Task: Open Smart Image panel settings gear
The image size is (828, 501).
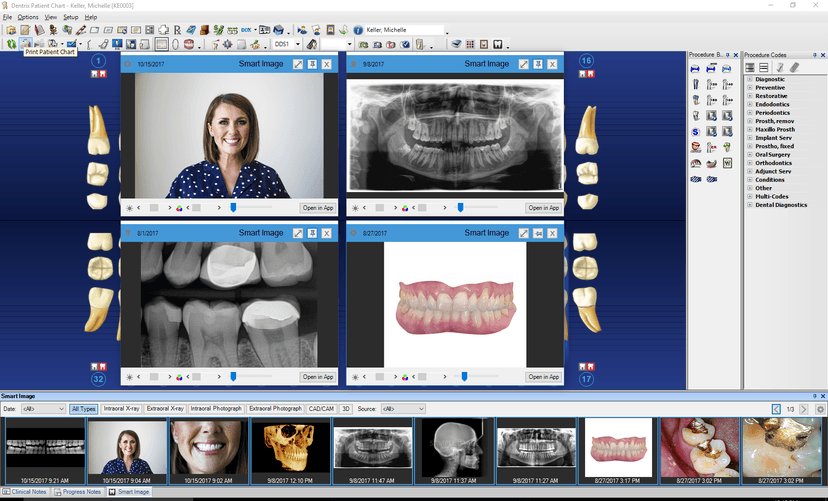Action: click(x=820, y=409)
